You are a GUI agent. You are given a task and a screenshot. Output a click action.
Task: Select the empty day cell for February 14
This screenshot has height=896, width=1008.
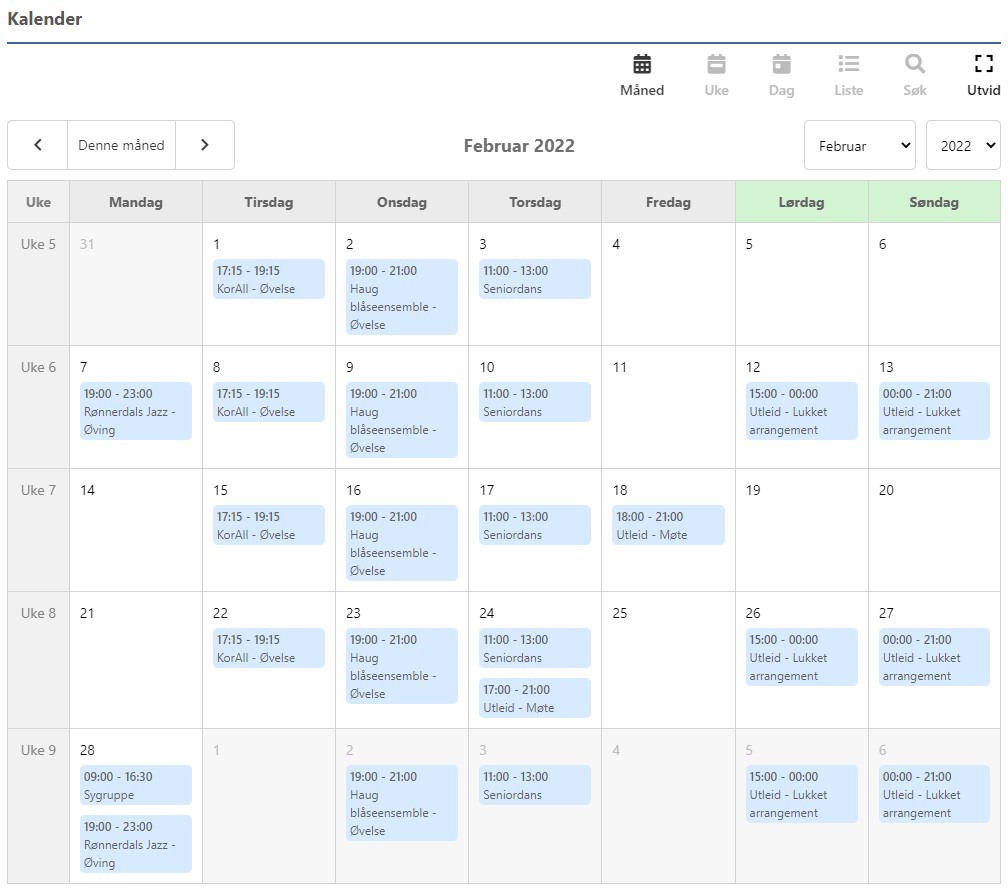tap(135, 540)
